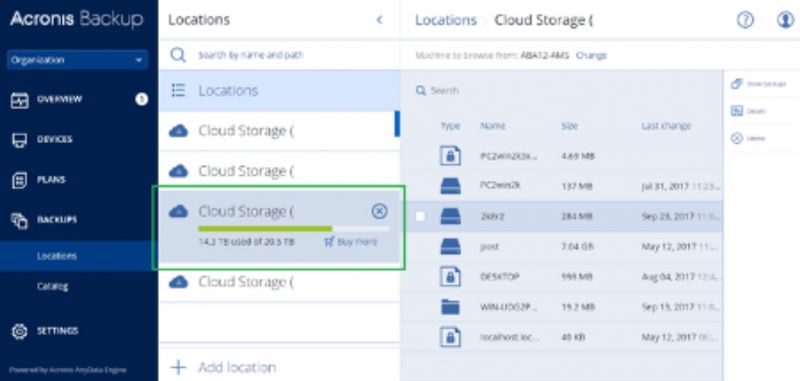Viewport: 800px width, 381px height.
Task: Select the DESKTOP backup name
Action: (x=499, y=277)
